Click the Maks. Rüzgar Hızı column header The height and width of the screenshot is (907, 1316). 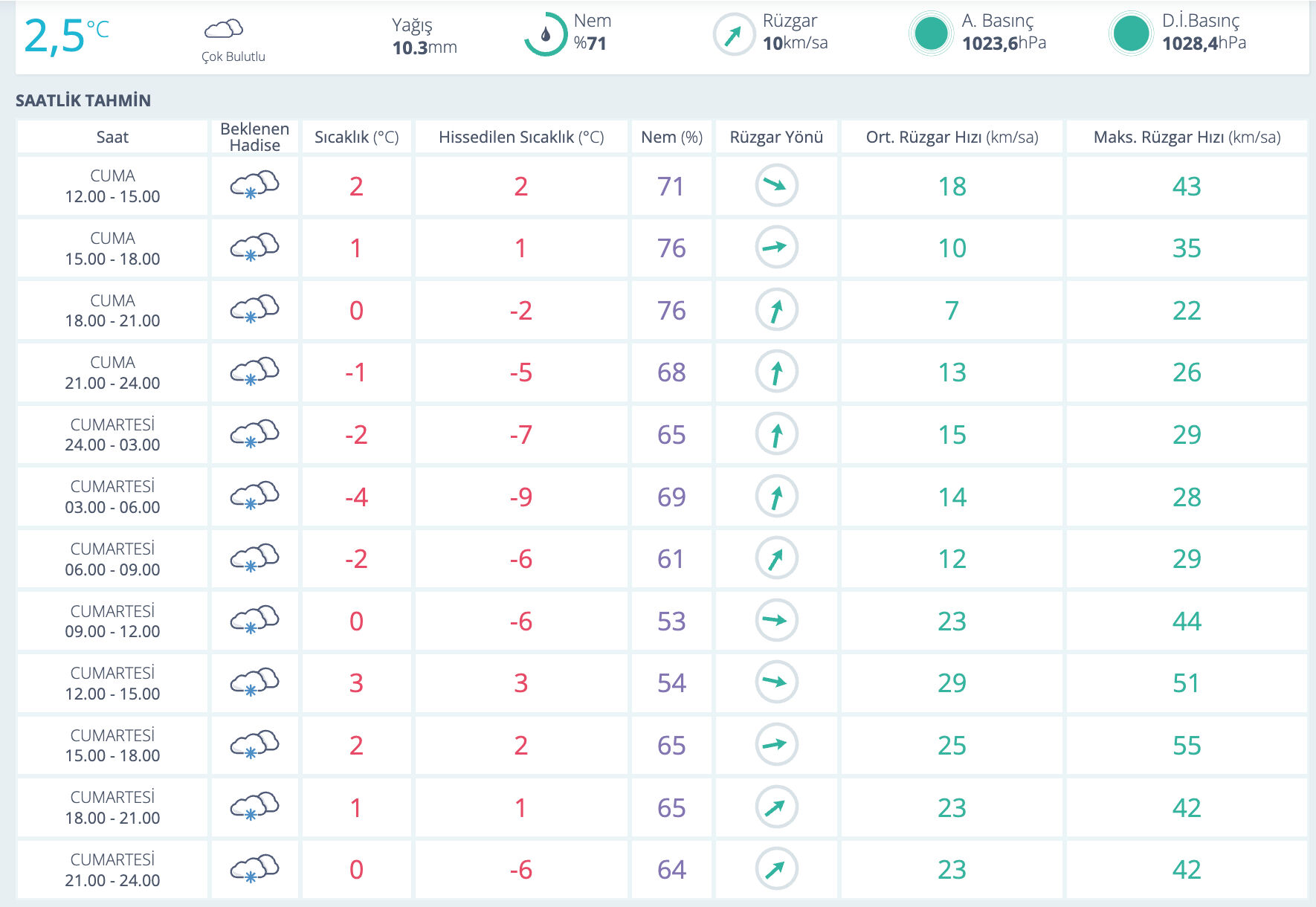click(x=1187, y=137)
